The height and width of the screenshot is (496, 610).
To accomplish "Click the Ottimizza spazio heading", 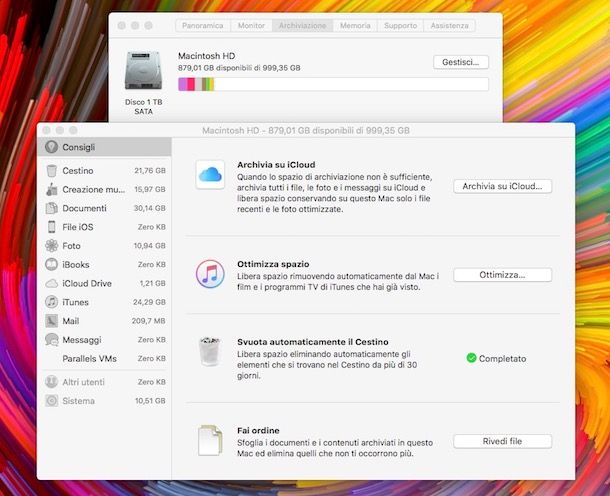I will pos(273,264).
